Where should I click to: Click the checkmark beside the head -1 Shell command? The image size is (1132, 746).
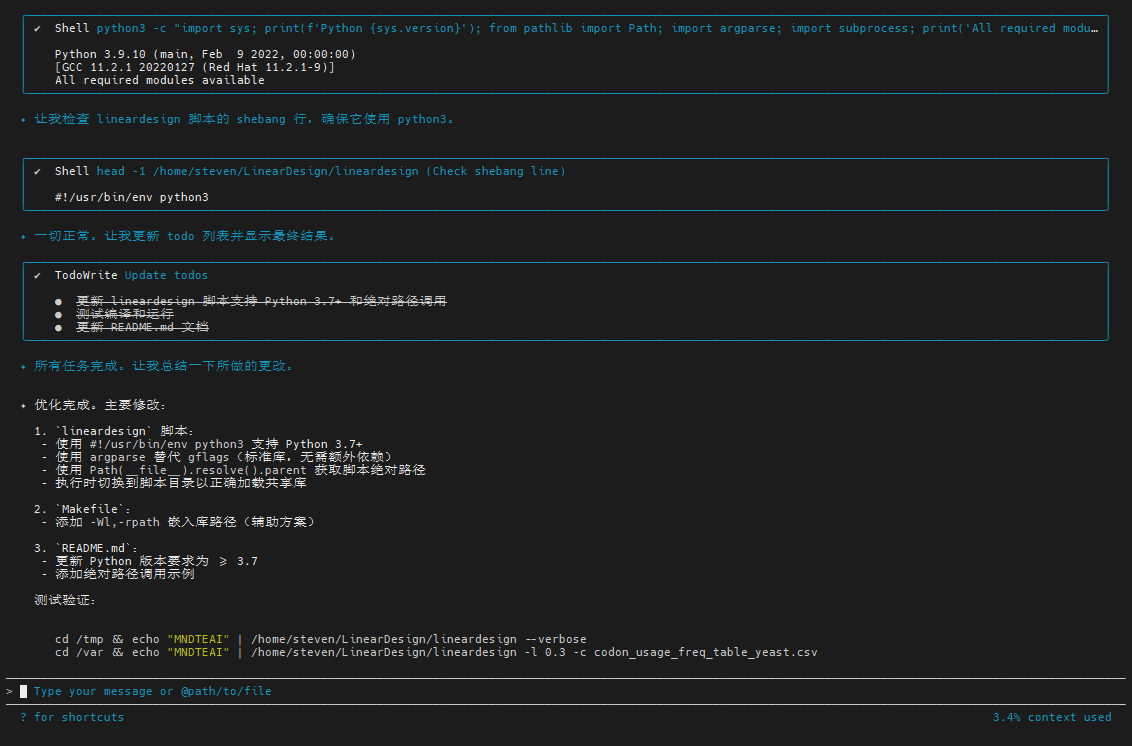point(37,172)
